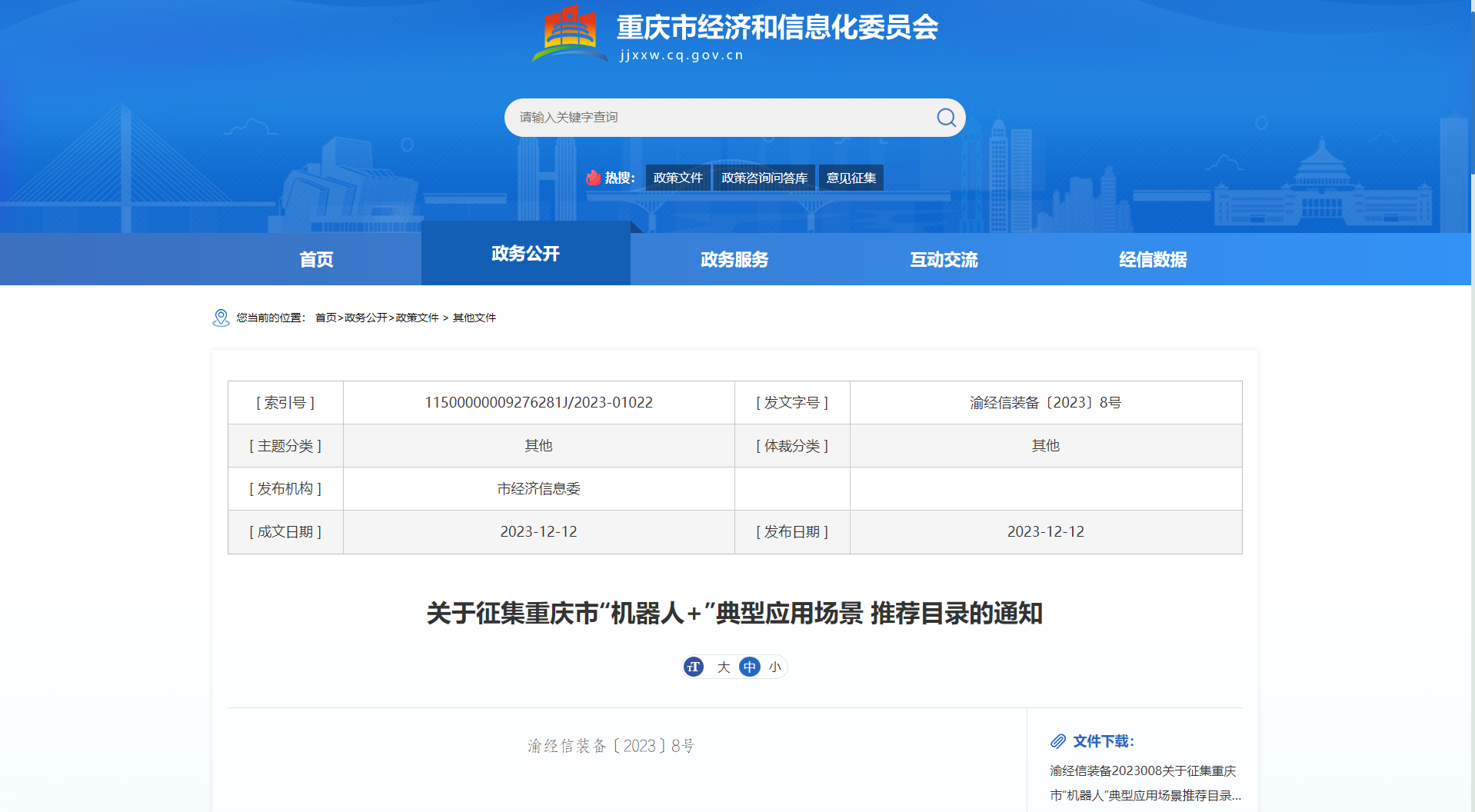Click the search magnifier icon

[946, 118]
